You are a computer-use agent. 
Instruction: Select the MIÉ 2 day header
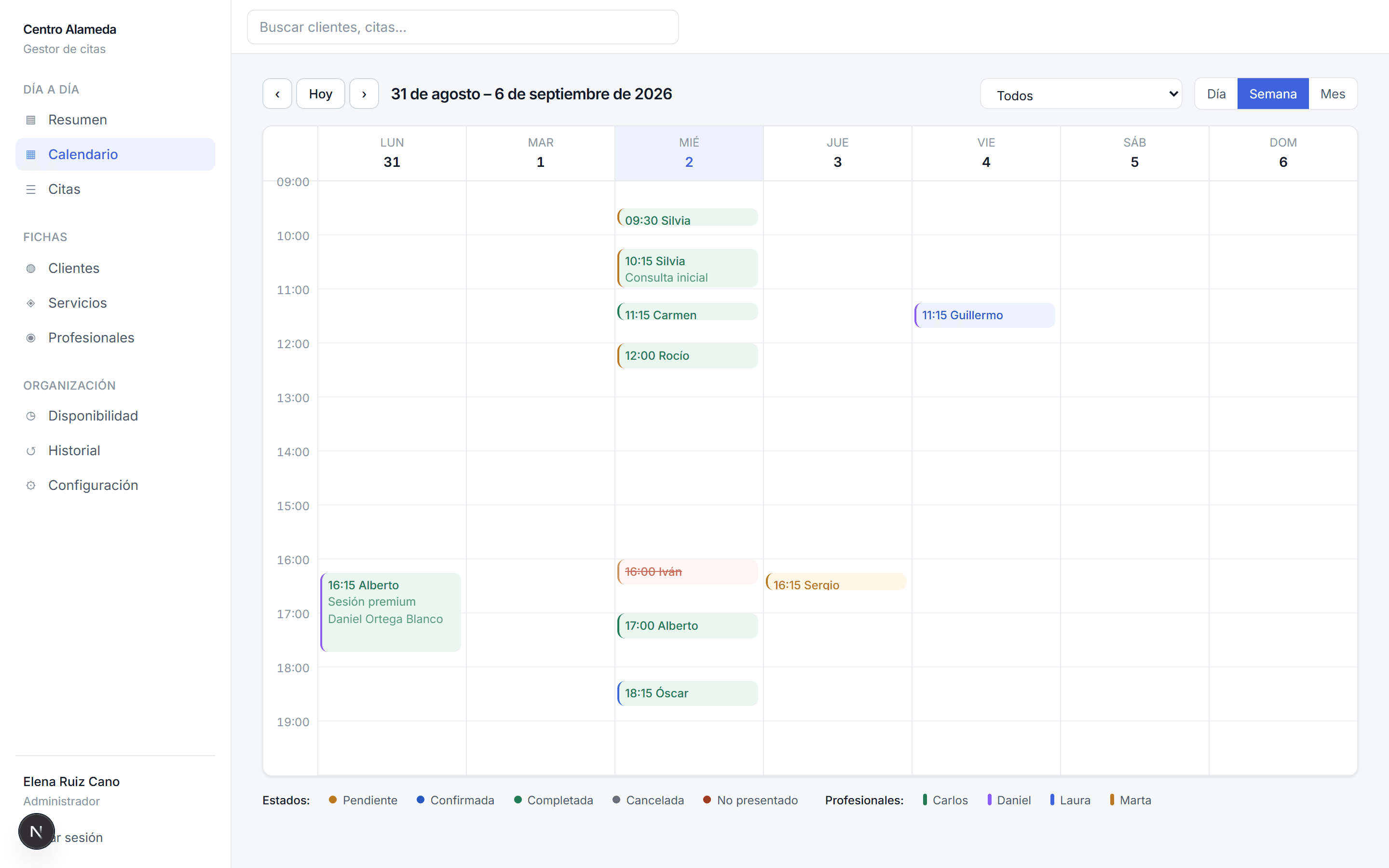tap(689, 153)
